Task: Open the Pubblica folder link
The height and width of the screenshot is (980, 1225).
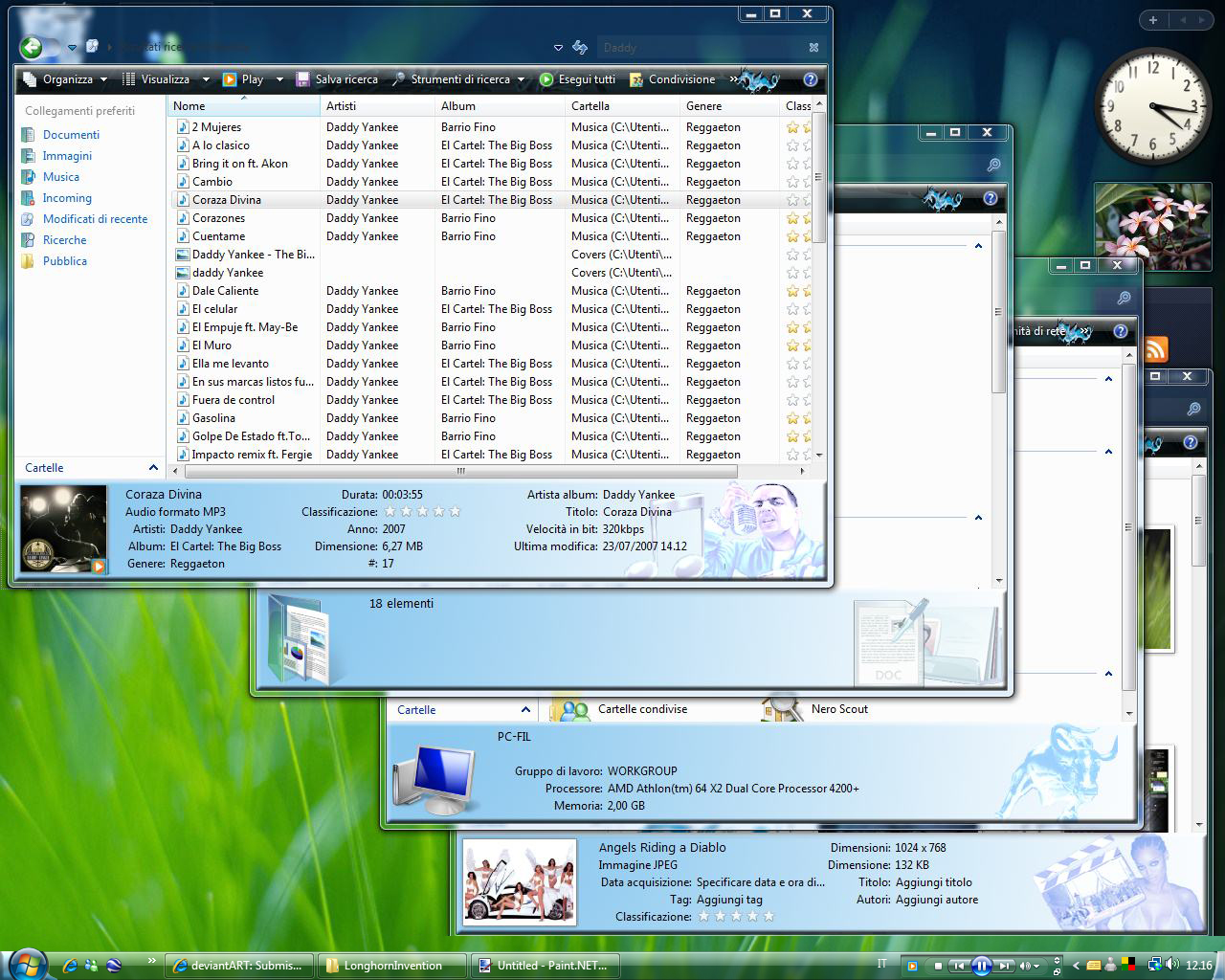Action: 64,261
